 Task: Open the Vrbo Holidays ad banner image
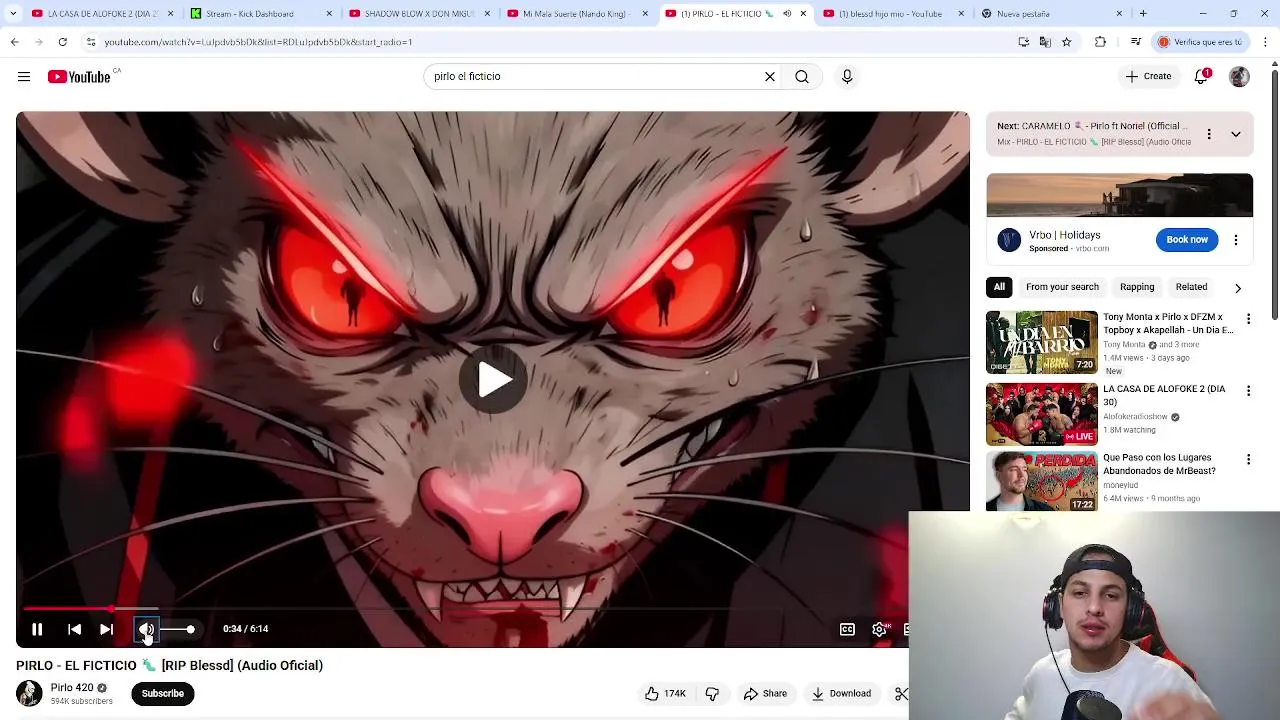pos(1119,195)
